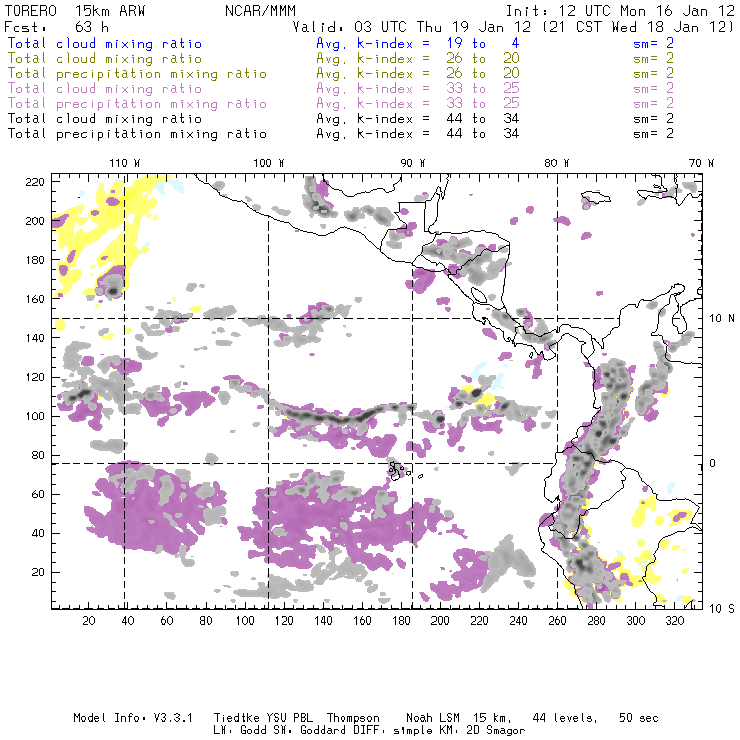This screenshot has height=740, width=740.
Task: Click the 'TORERO 15km ARW' title text
Action: pos(75,11)
